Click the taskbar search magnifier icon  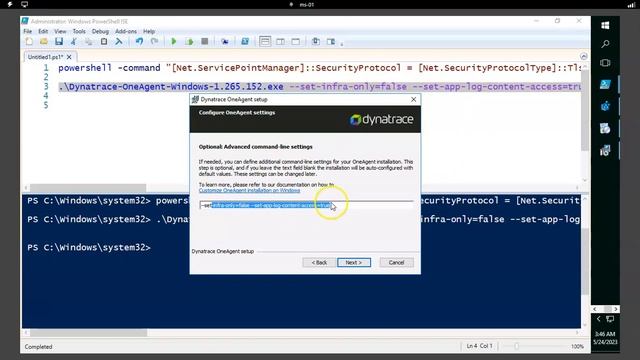click(x=605, y=44)
